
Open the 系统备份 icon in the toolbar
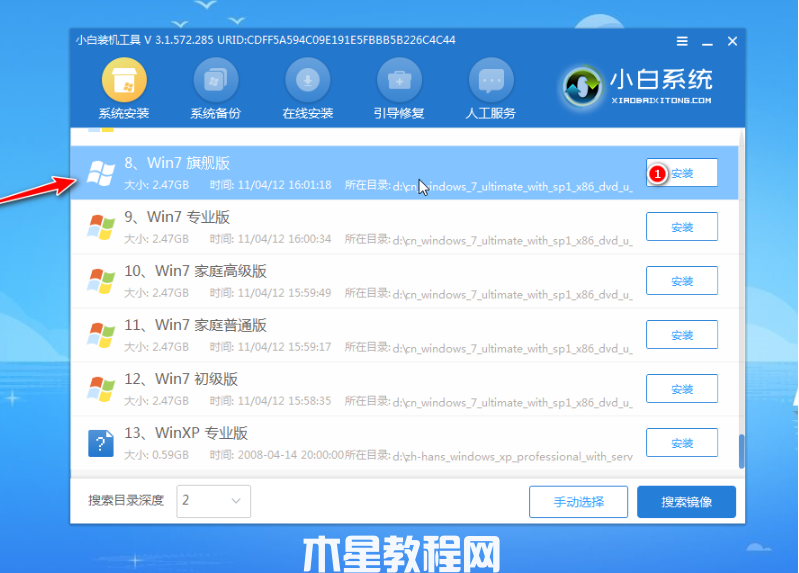pyautogui.click(x=216, y=80)
